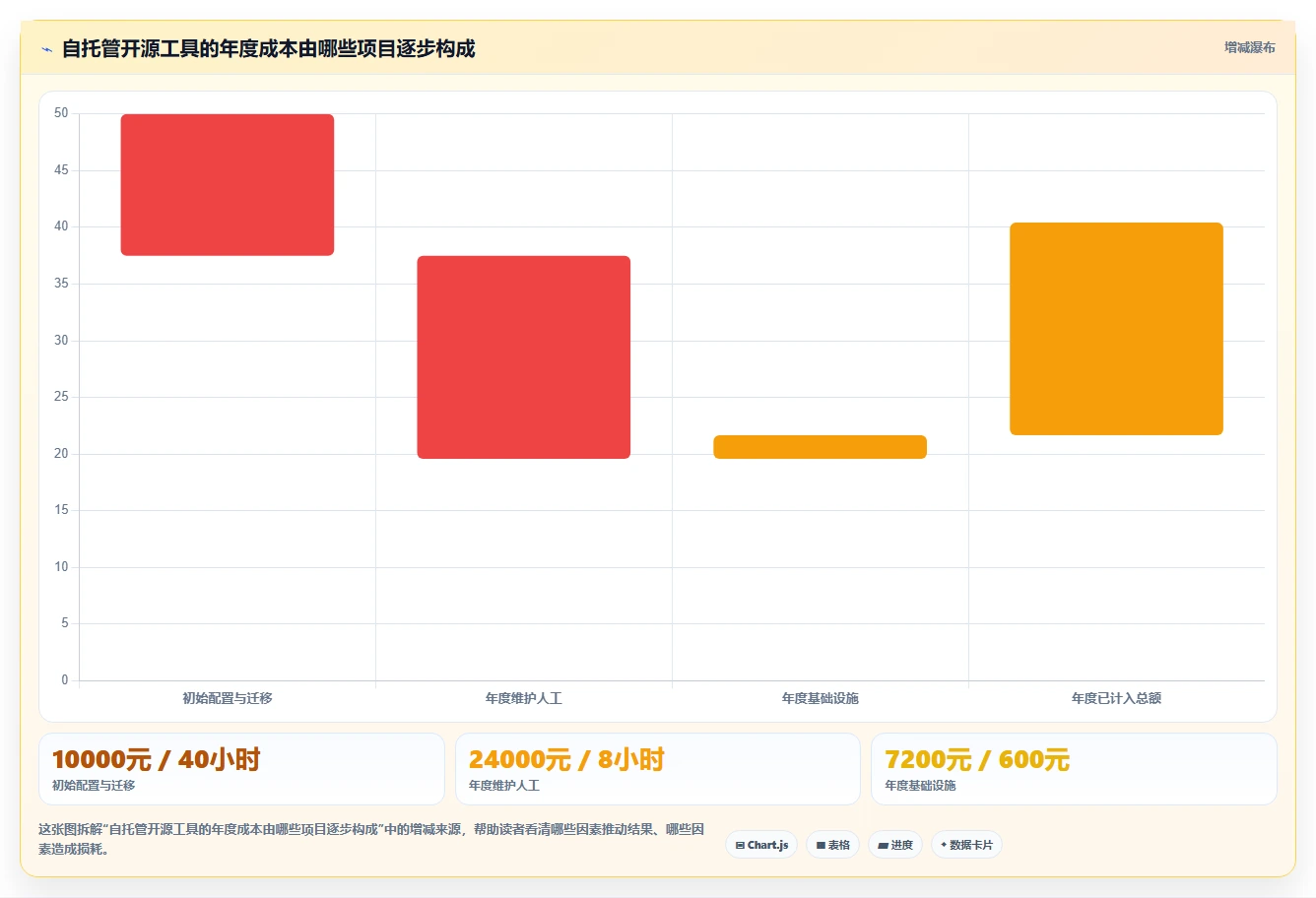
Task: Open the 24000元 / 8小时 data card
Action: (658, 769)
